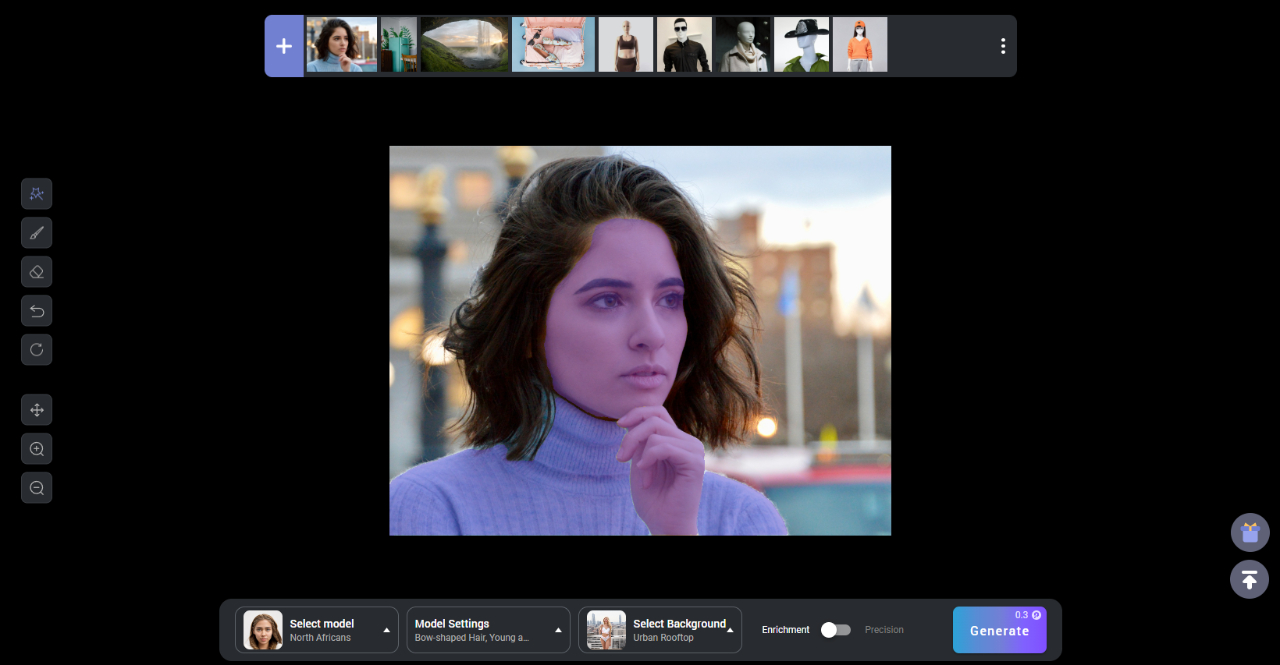The height and width of the screenshot is (665, 1280).
Task: Select the magic wand selection tool
Action: tap(36, 193)
